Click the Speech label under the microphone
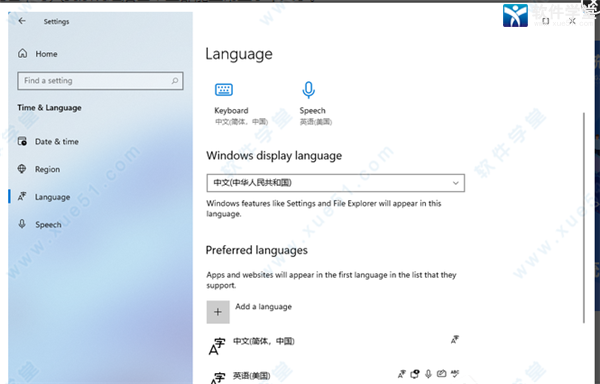This screenshot has height=384, width=600. (313, 111)
